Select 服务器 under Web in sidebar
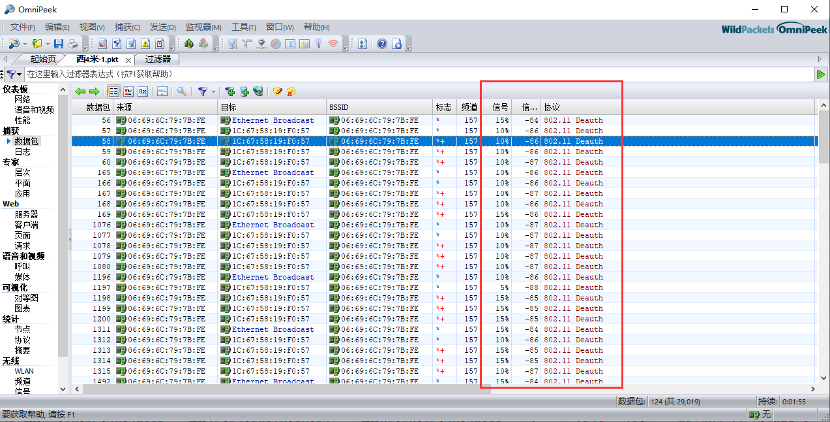The image size is (830, 422). [x=26, y=214]
